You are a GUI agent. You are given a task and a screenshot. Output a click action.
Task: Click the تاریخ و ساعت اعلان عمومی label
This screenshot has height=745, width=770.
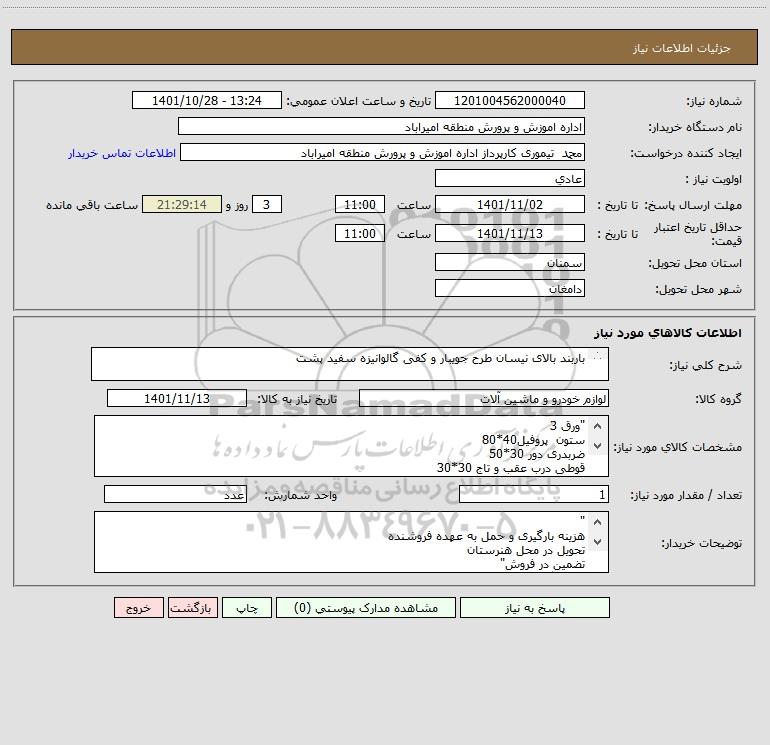[359, 101]
